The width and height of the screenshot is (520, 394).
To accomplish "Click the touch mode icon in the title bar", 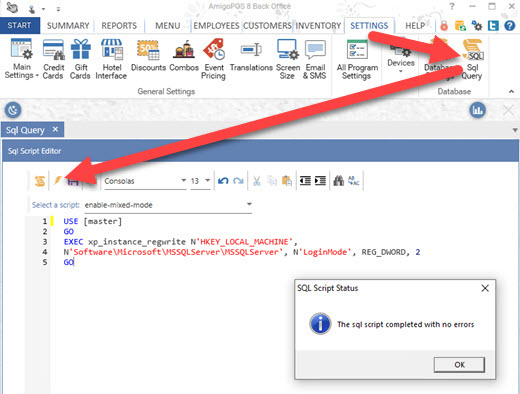I will pyautogui.click(x=32, y=9).
